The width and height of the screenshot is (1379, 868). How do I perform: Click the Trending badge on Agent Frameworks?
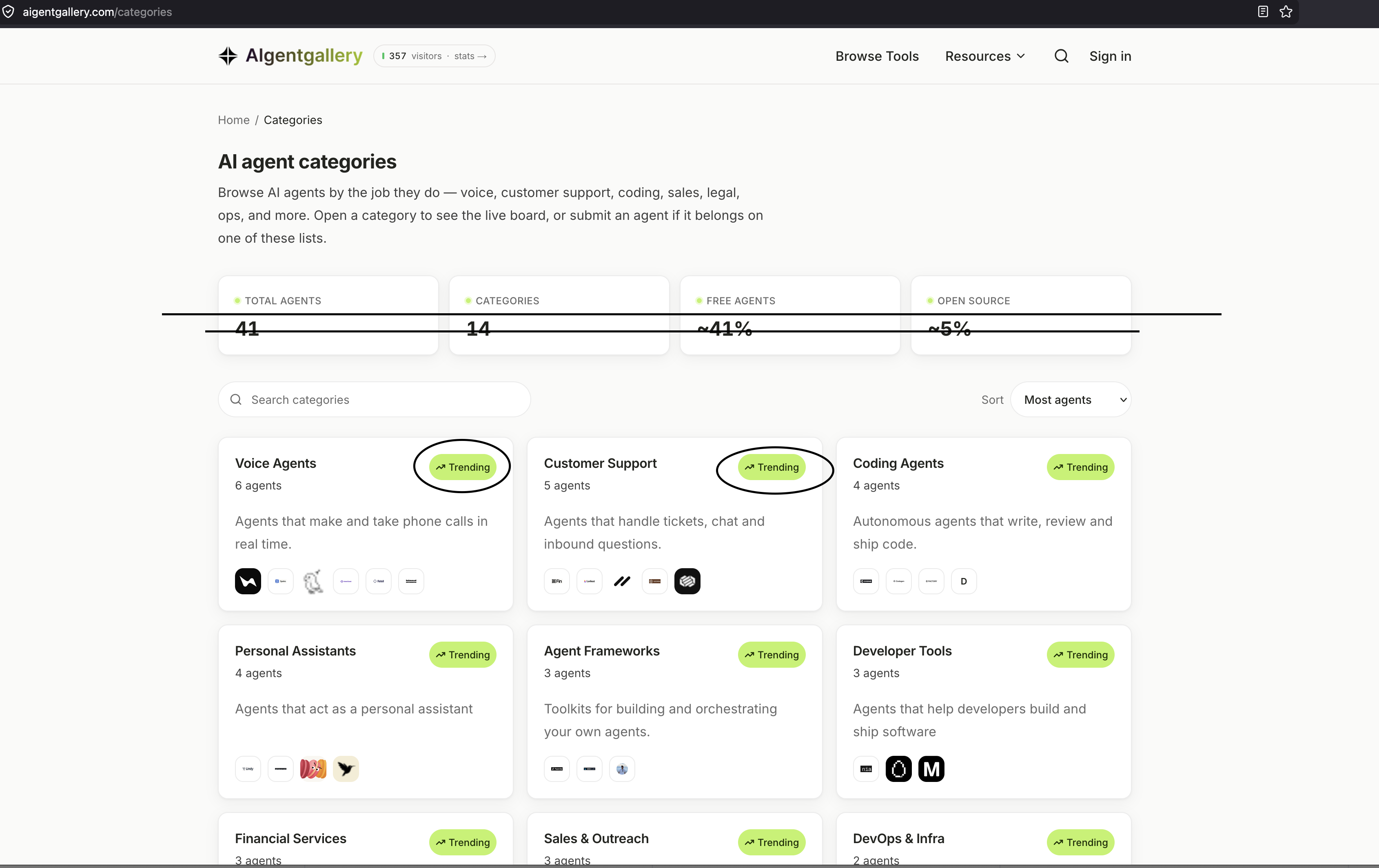tap(772, 655)
